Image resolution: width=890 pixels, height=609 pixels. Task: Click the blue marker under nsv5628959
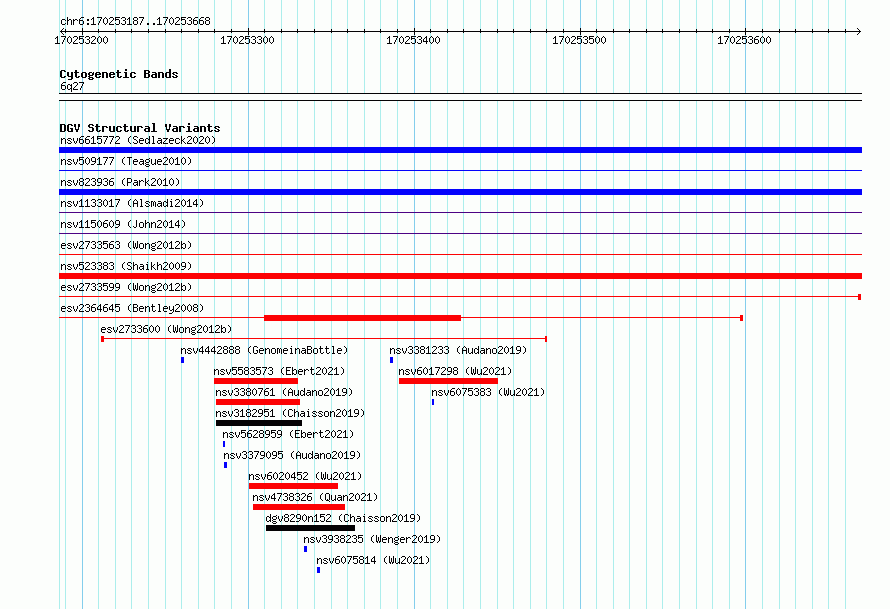[x=224, y=444]
